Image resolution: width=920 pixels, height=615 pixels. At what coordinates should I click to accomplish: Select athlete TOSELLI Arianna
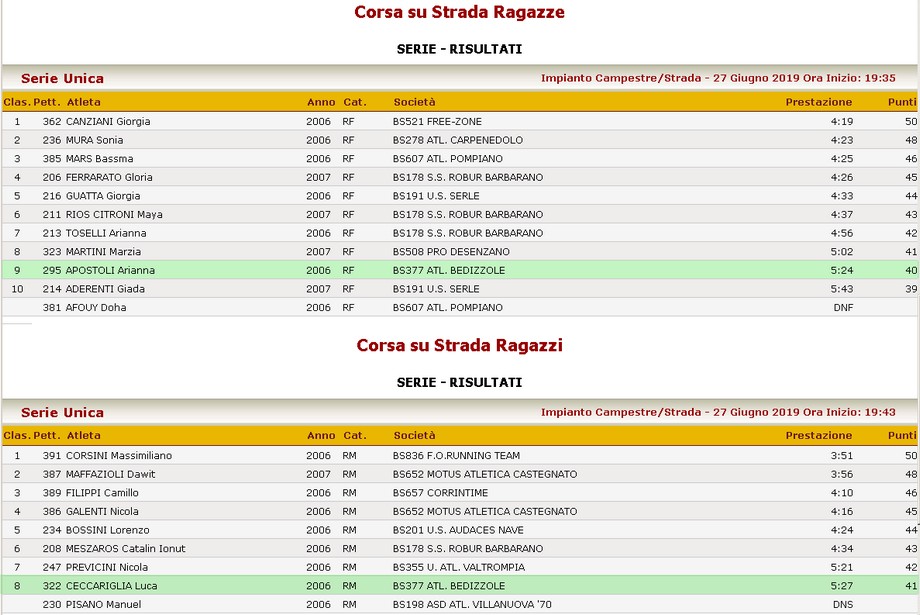click(x=106, y=234)
